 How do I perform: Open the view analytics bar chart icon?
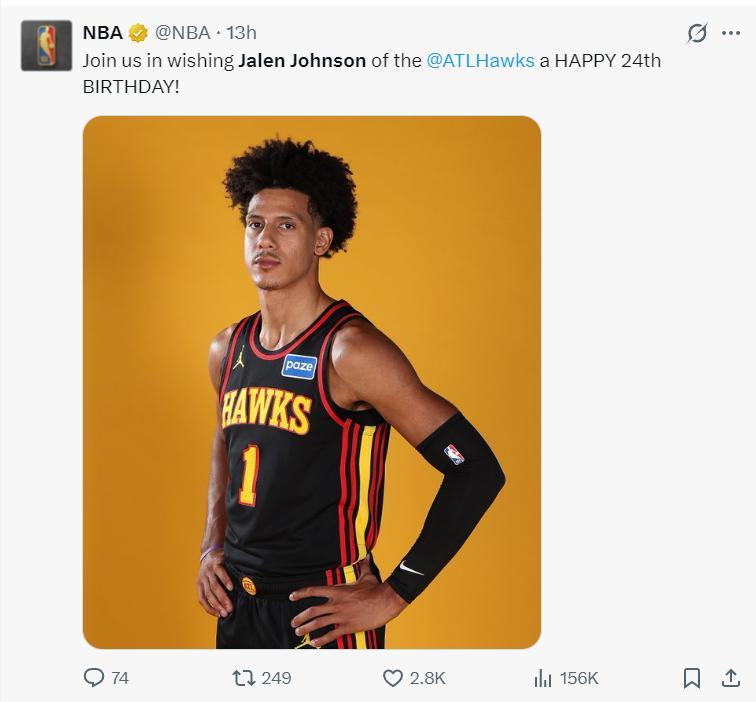pos(543,678)
